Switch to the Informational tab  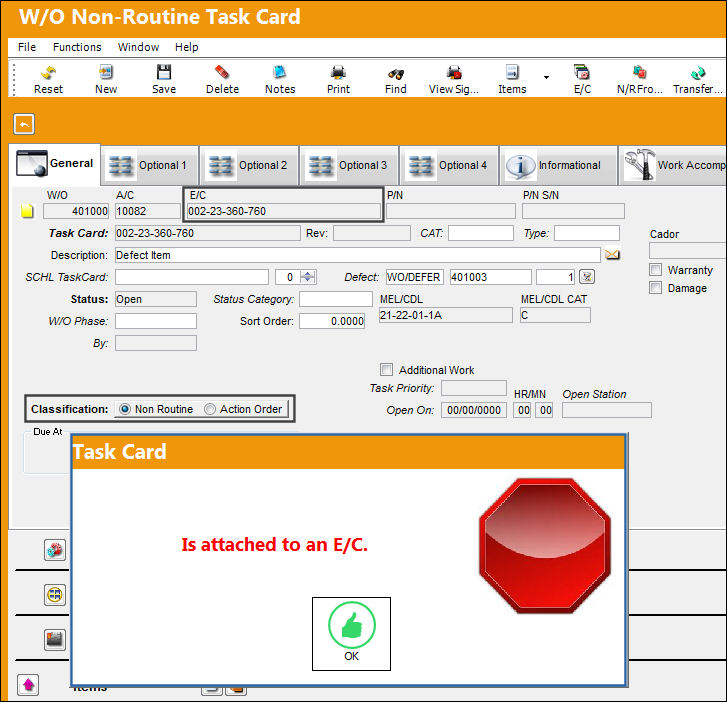(558, 166)
